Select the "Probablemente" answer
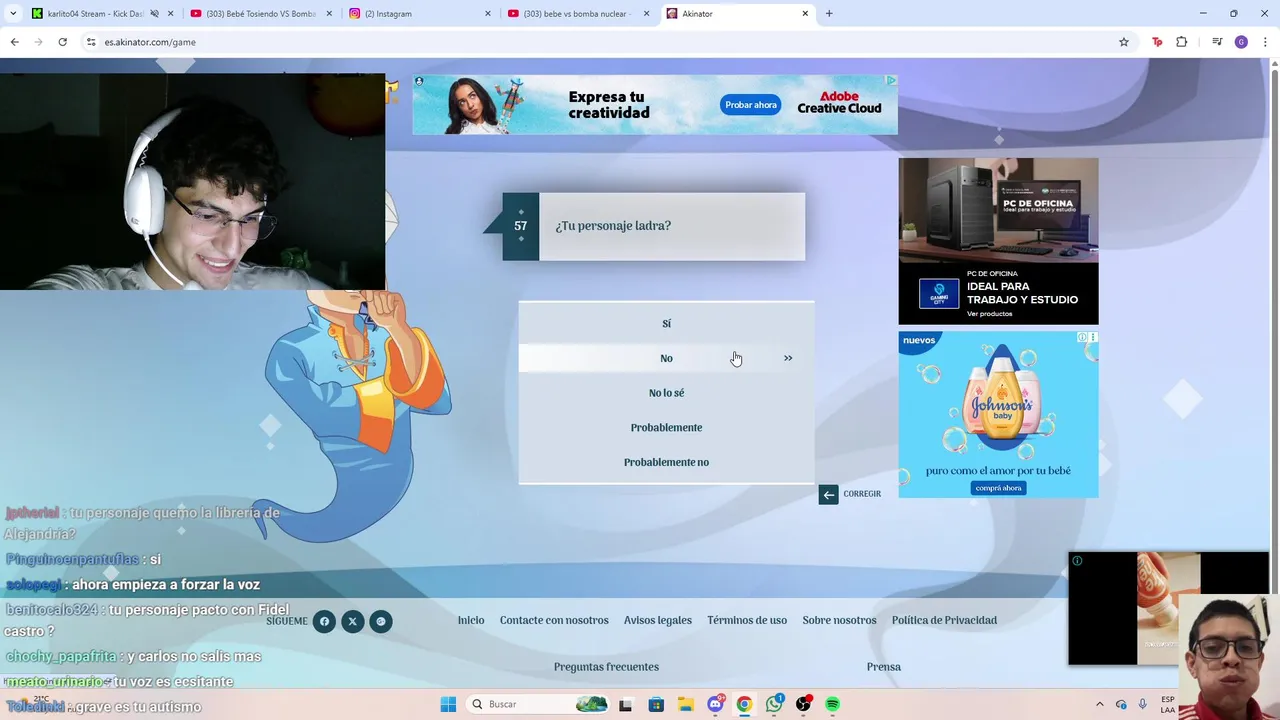1280x720 pixels. click(666, 427)
